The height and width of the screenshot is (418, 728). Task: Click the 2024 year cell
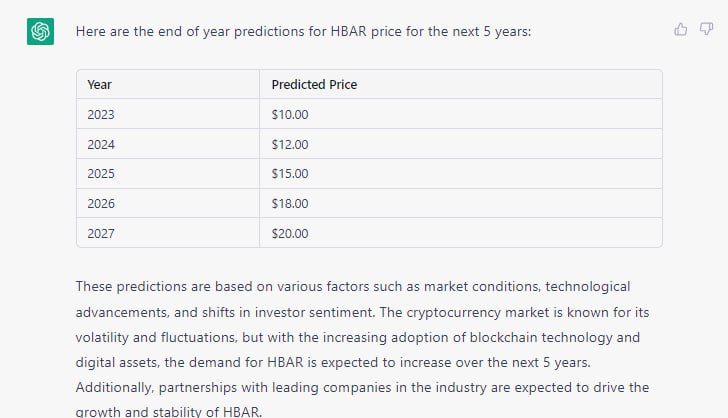tap(168, 144)
